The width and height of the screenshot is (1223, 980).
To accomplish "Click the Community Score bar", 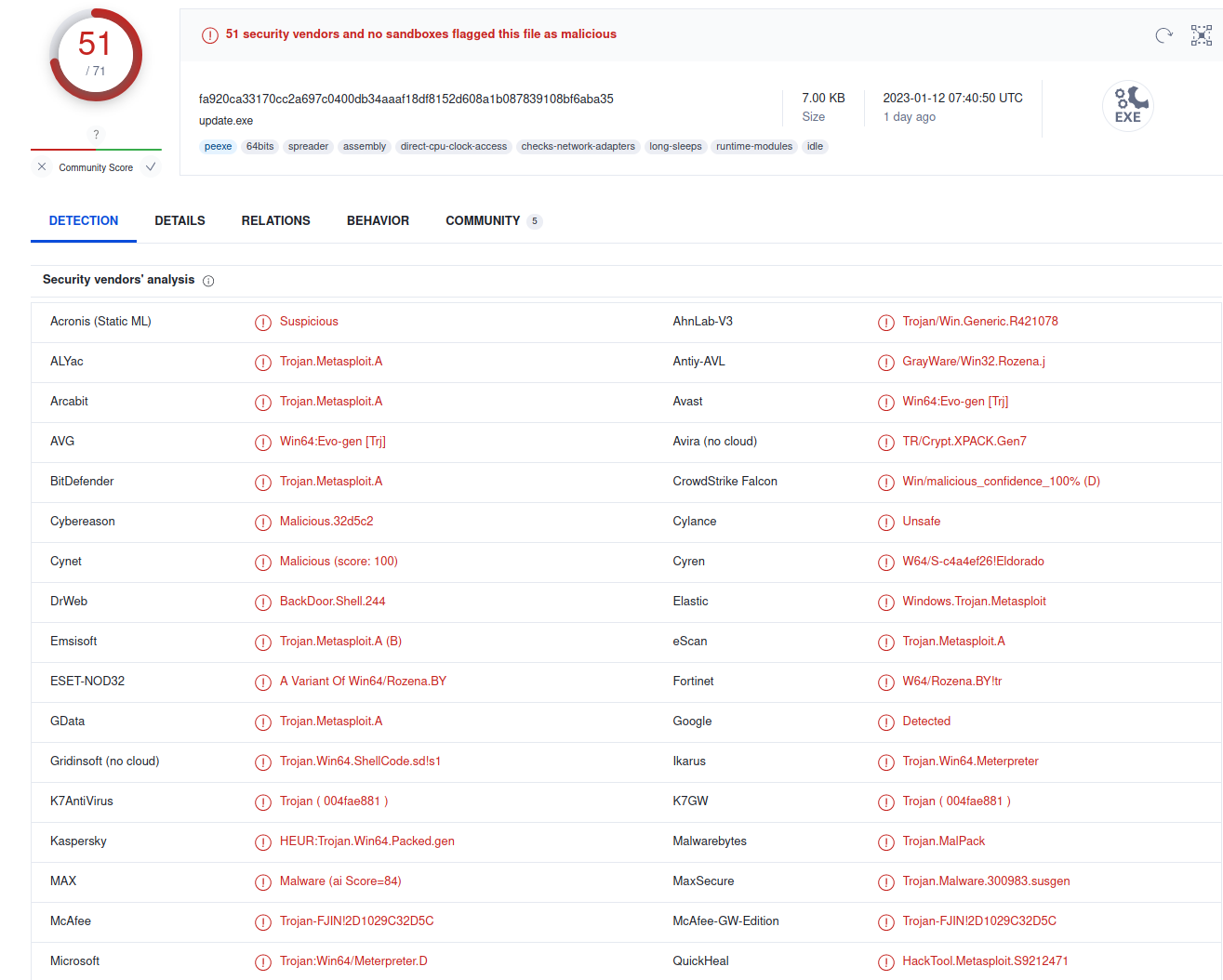I will coord(96,150).
